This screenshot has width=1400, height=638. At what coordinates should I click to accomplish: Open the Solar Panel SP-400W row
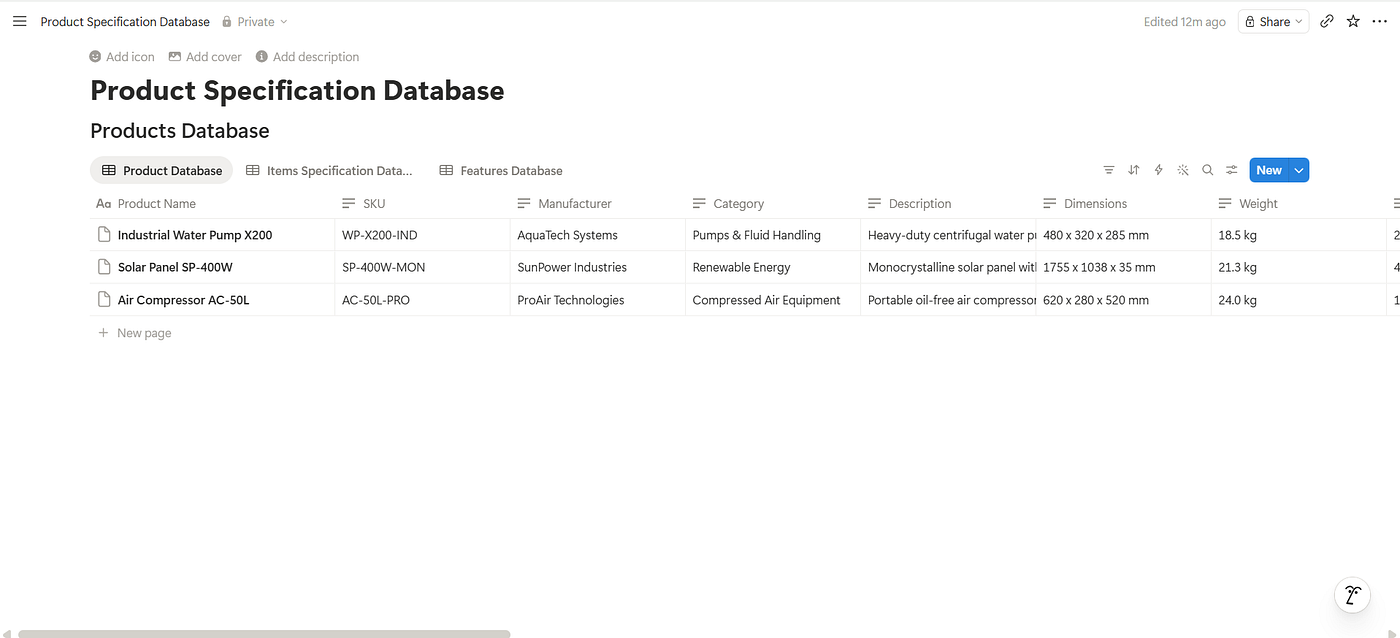point(175,267)
